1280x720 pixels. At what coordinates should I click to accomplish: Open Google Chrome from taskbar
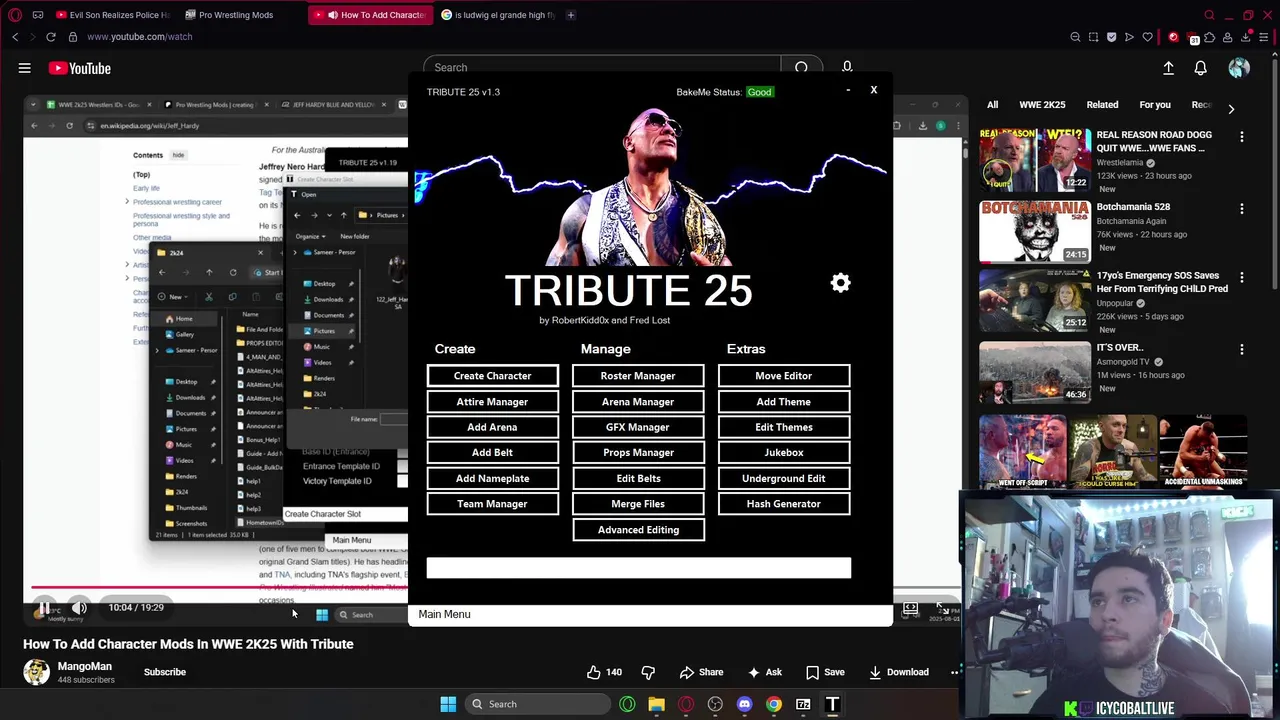coord(773,704)
